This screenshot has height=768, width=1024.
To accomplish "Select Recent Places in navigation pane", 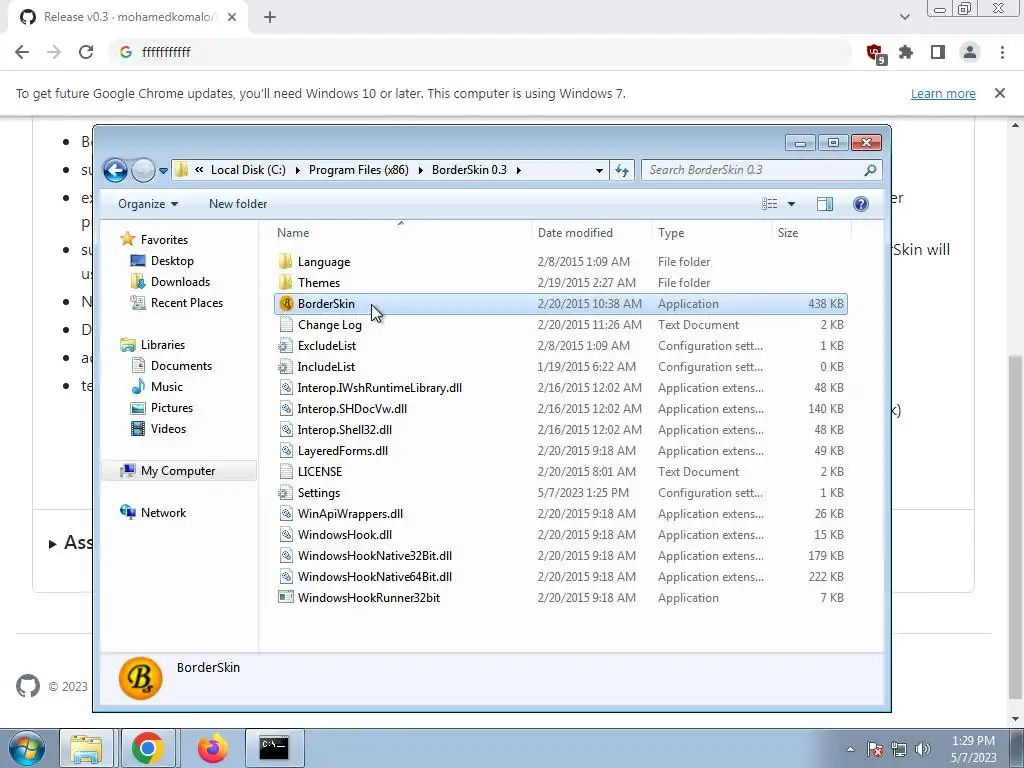I will [x=187, y=302].
